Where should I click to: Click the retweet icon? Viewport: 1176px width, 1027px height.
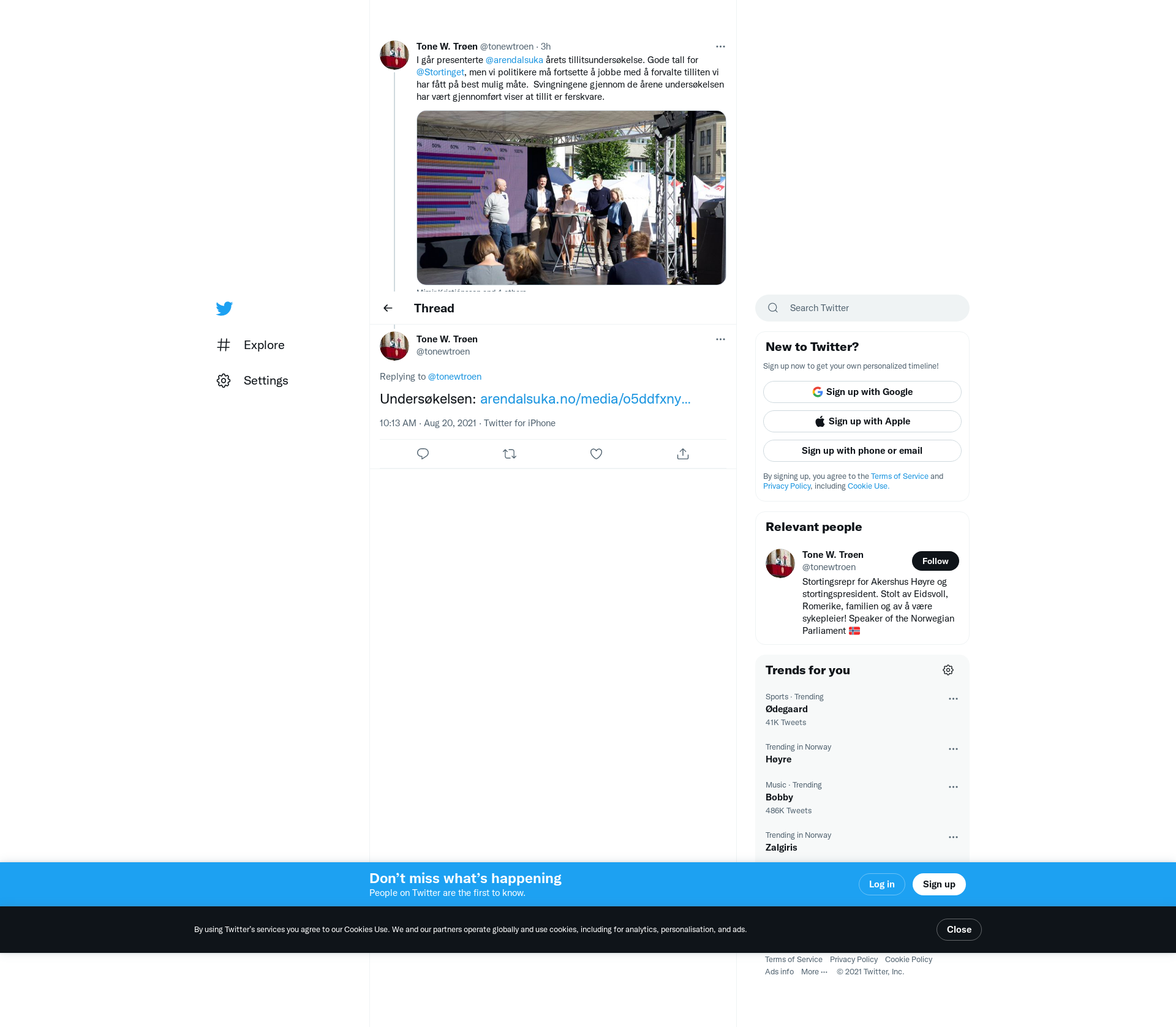tap(510, 454)
